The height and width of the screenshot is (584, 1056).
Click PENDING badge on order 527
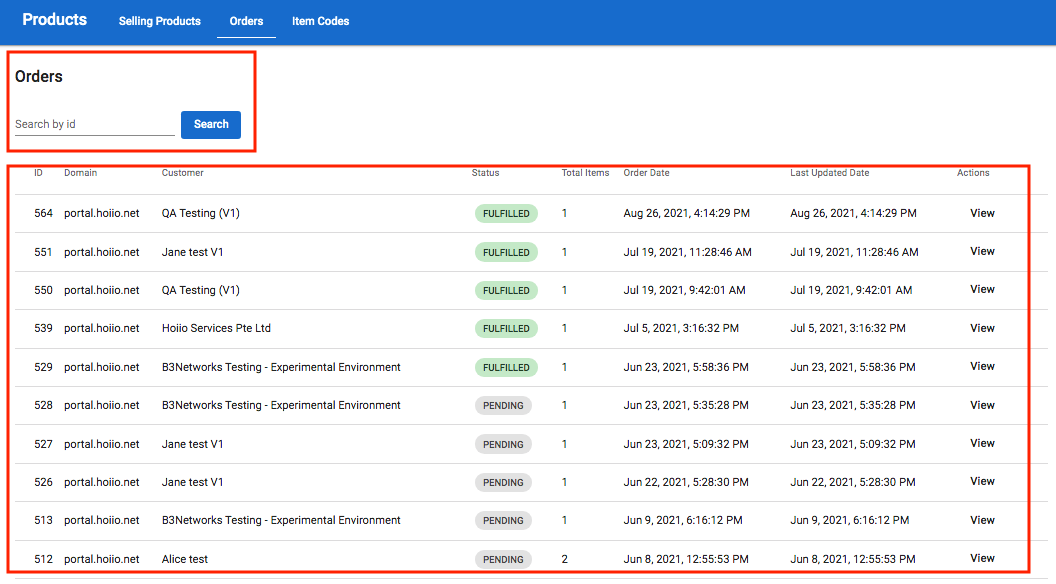coord(503,444)
